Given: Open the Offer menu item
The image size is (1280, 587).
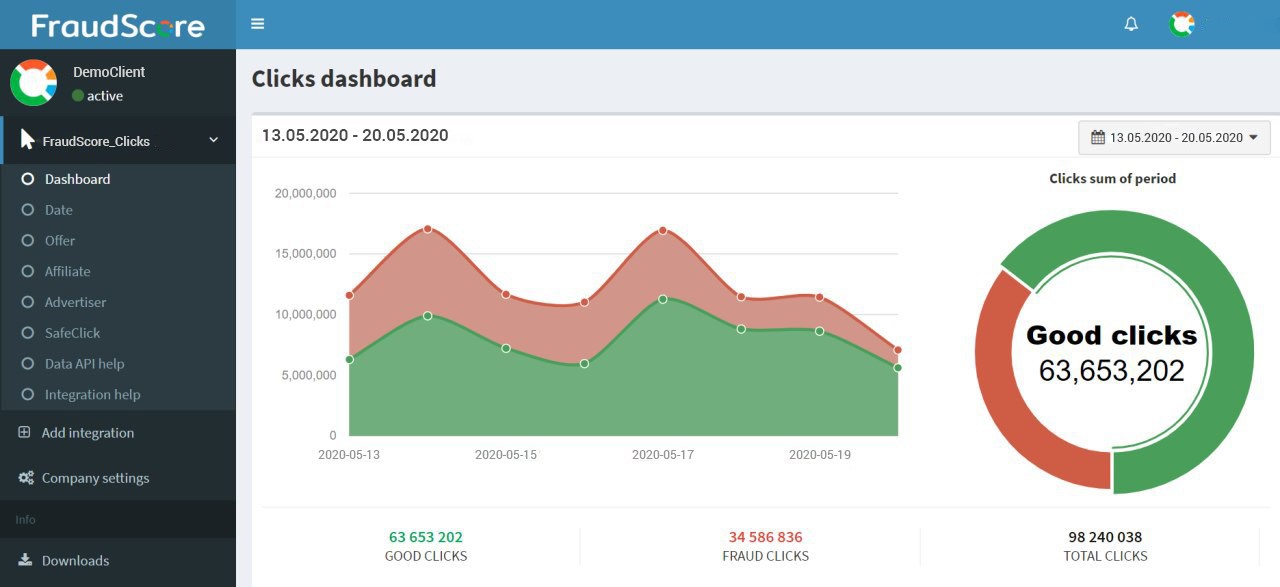Looking at the screenshot, I should click(x=60, y=241).
